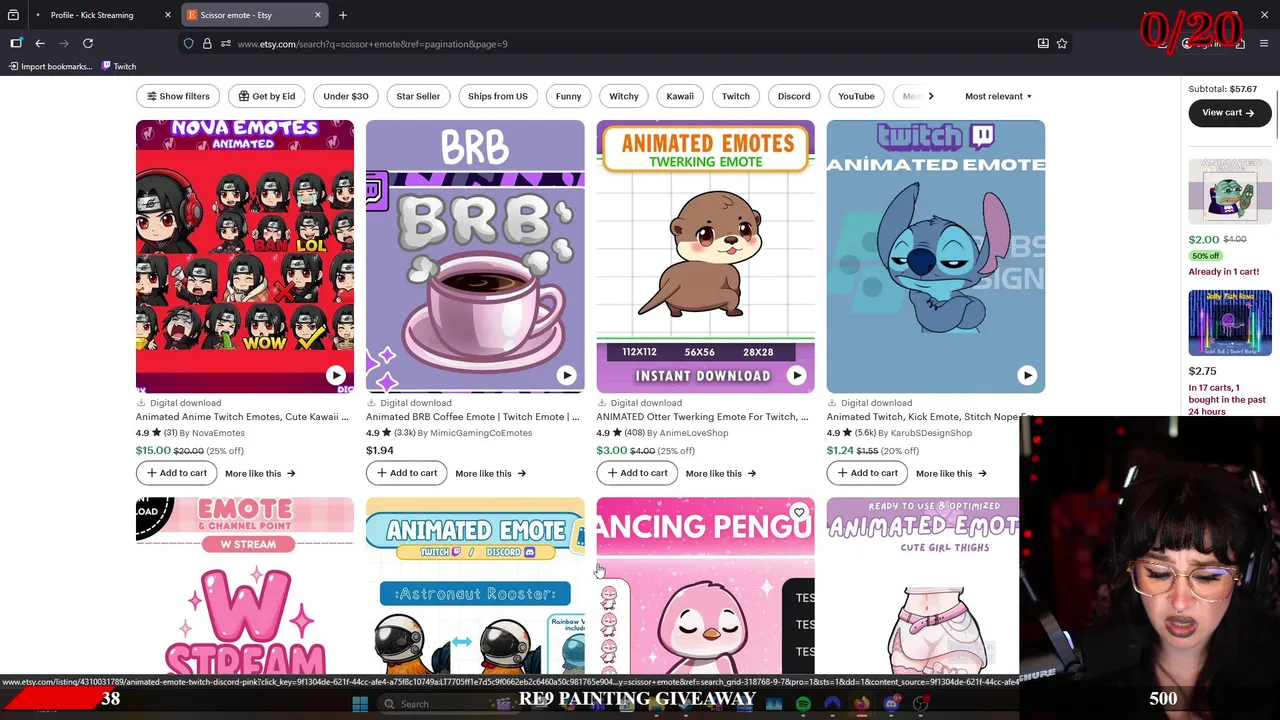The width and height of the screenshot is (1280, 720).
Task: Play the BRB Coffee emote video
Action: tap(566, 375)
